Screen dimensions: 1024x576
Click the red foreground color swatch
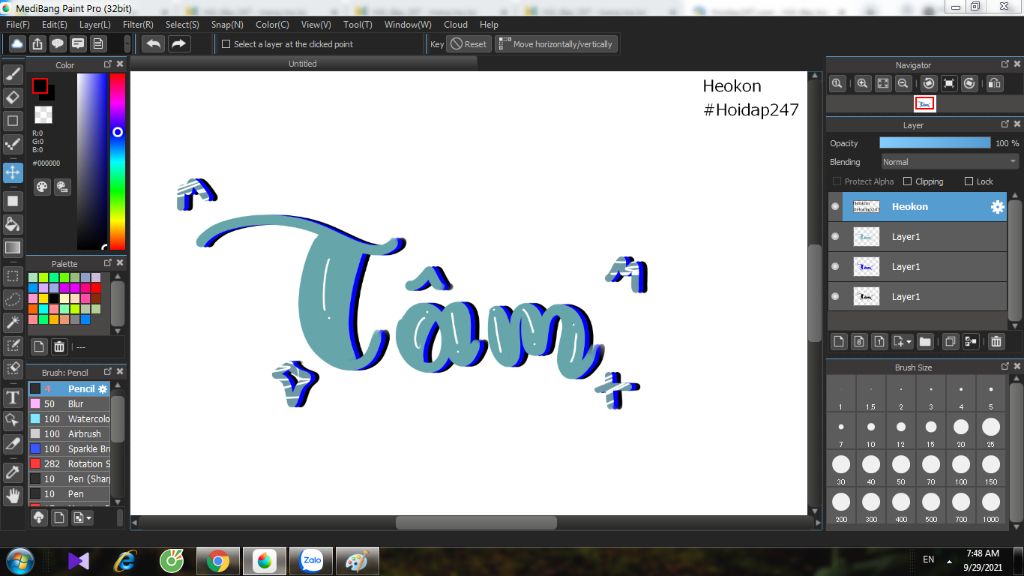[40, 86]
